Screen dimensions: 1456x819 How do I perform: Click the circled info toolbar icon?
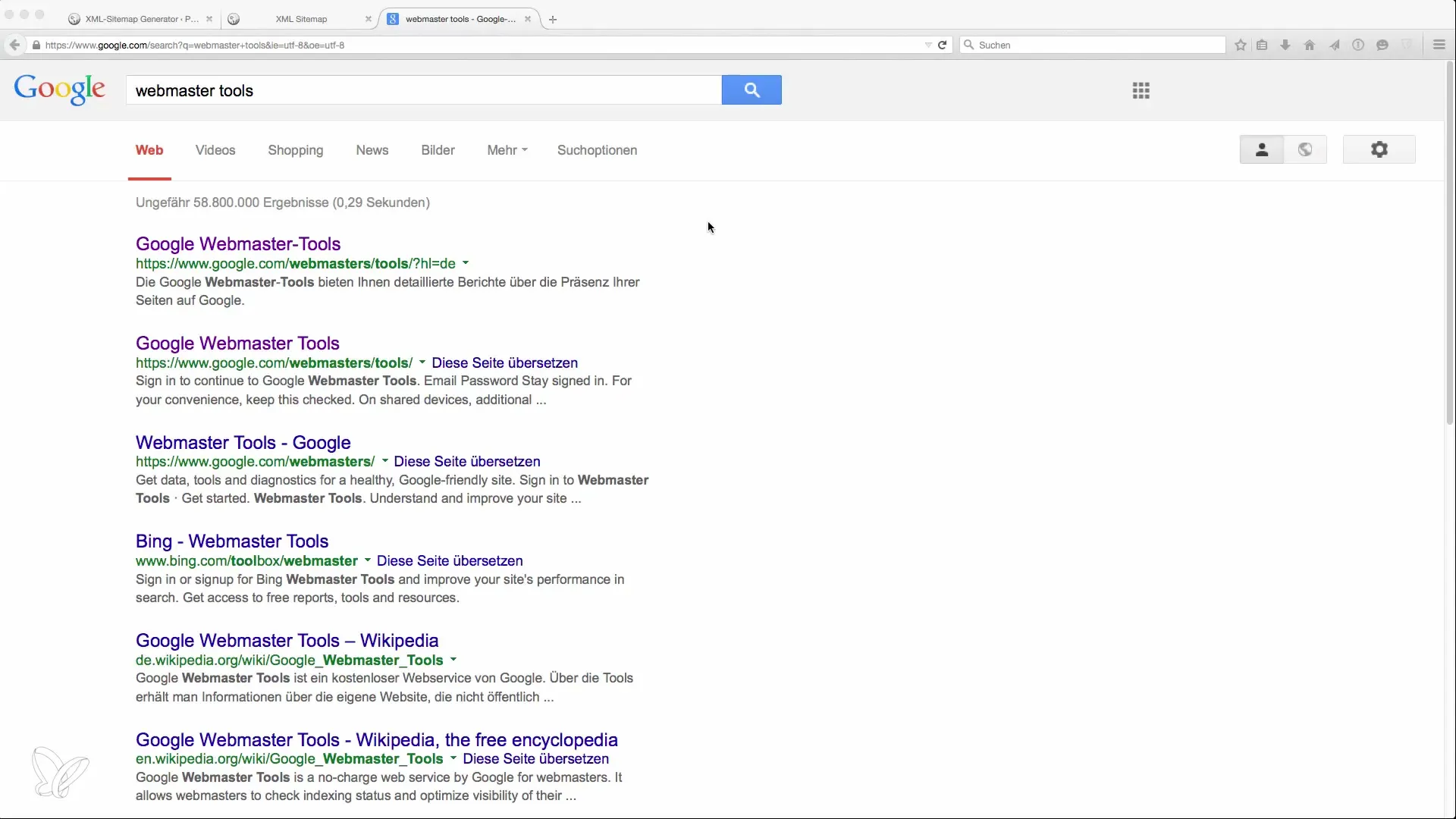tap(1358, 45)
